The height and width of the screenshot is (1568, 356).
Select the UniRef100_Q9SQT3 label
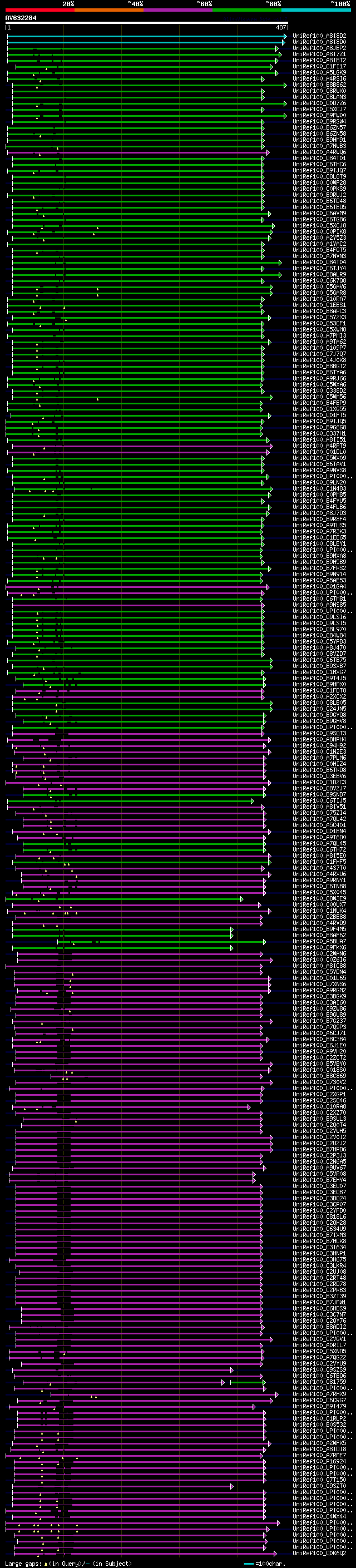(x=319, y=734)
